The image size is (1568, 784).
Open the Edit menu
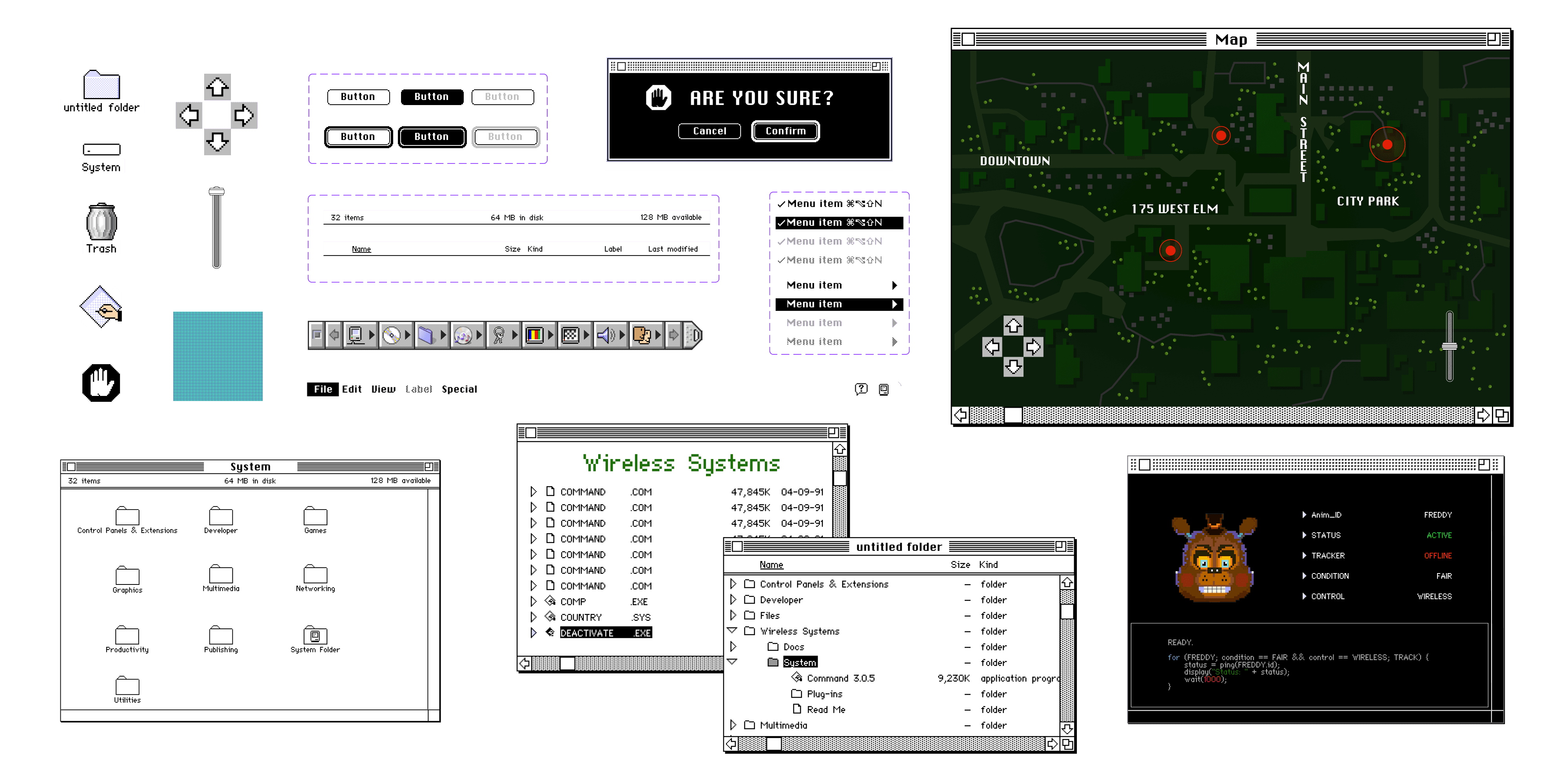351,389
